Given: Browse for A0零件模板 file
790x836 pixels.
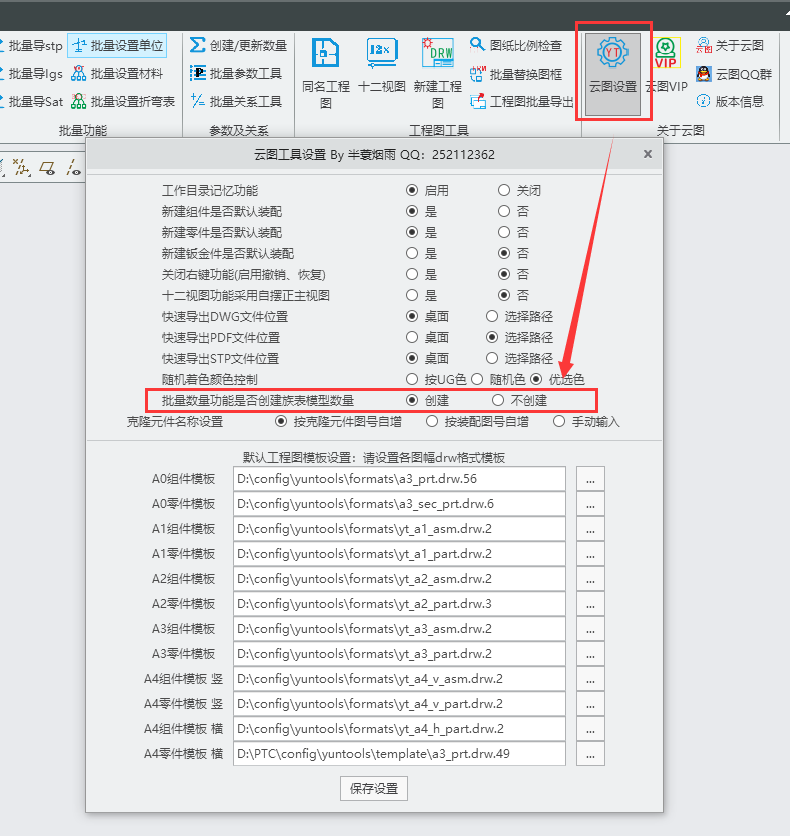Looking at the screenshot, I should click(590, 504).
